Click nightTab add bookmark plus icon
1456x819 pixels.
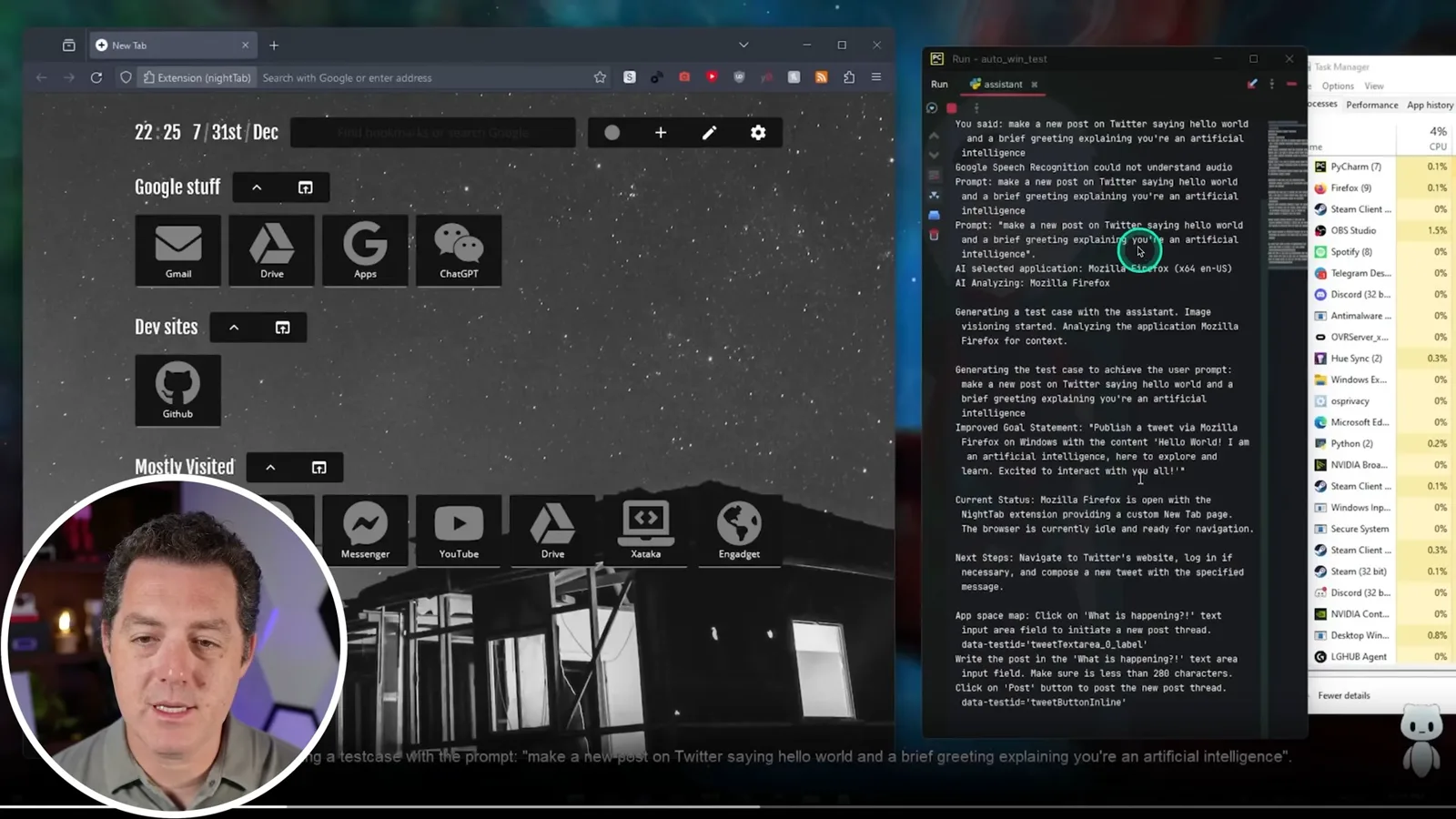tap(661, 133)
